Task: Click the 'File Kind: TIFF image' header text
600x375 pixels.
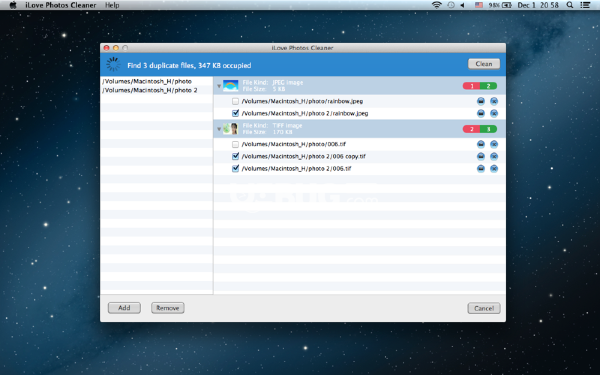Action: tap(272, 126)
